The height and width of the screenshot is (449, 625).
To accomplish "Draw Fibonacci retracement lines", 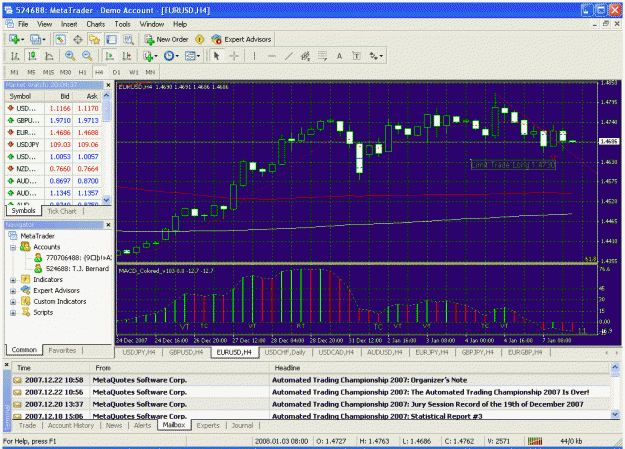I will click(322, 56).
